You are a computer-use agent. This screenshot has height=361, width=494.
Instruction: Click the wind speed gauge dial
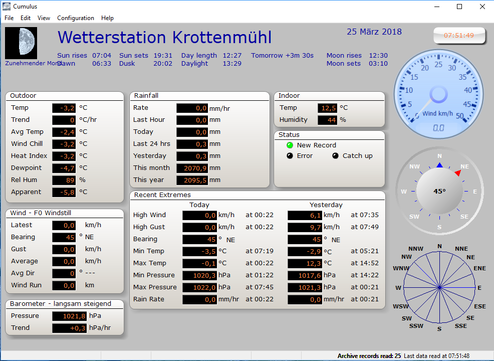pos(438,94)
